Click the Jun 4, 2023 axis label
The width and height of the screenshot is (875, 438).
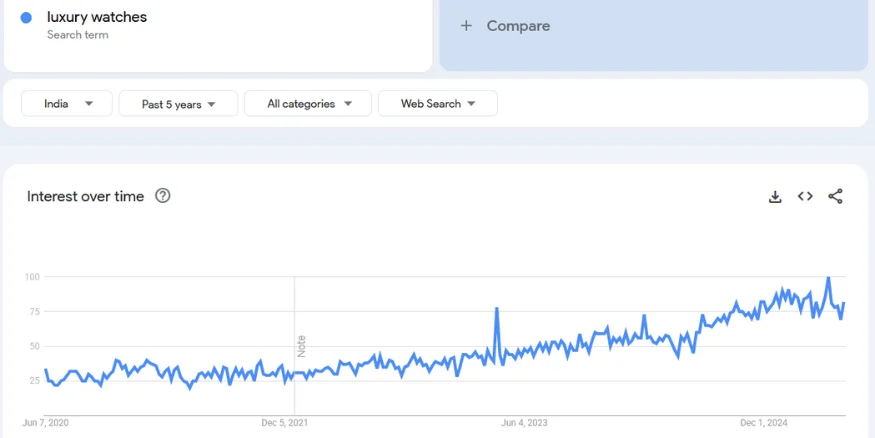[525, 423]
